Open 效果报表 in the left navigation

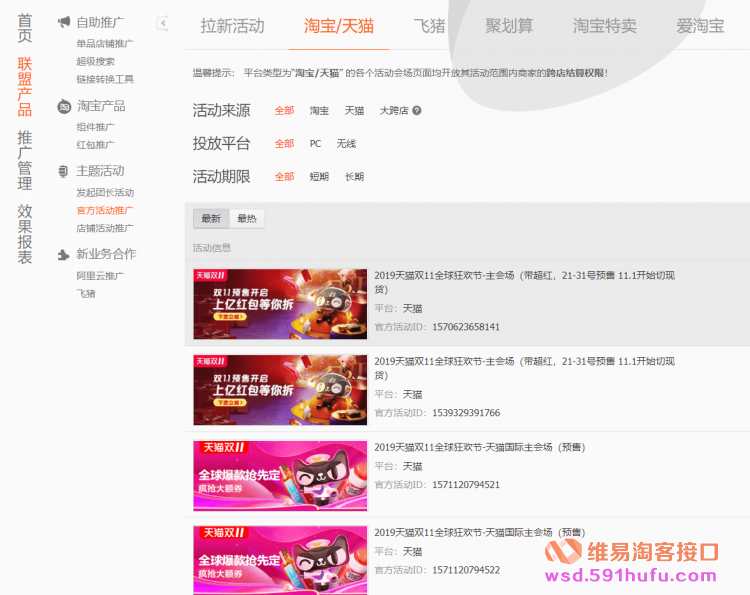point(25,234)
